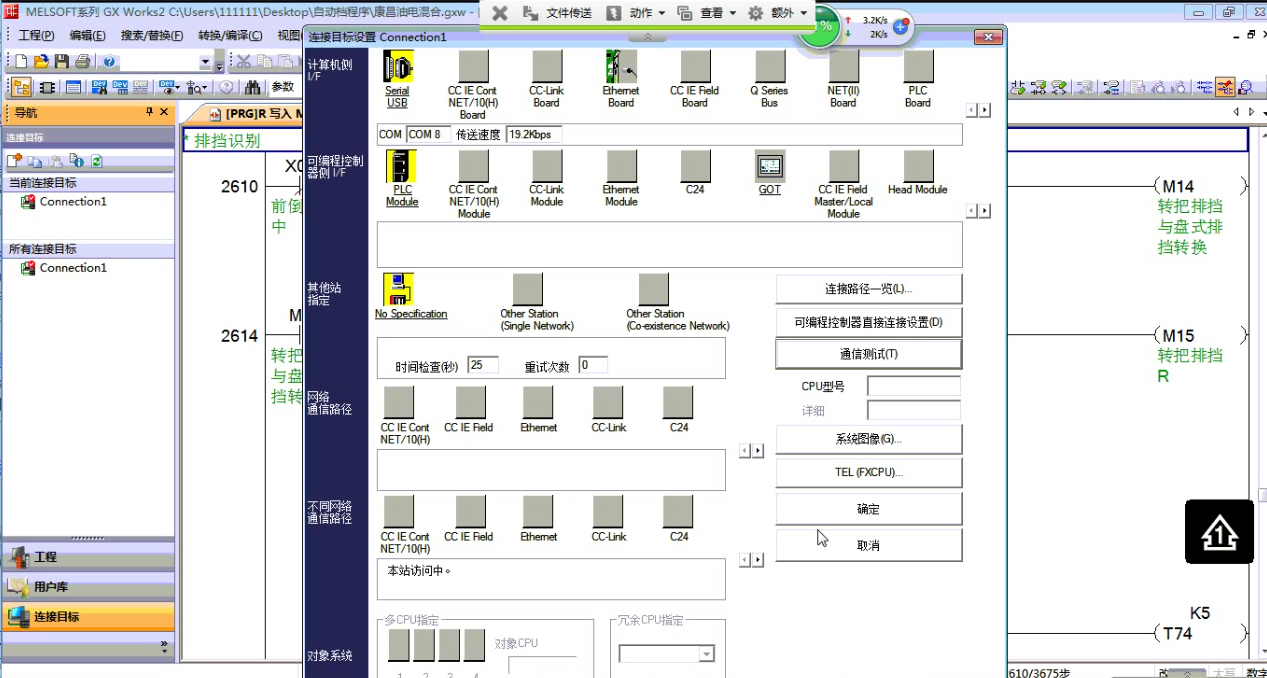Open the 编辑(E) menu
This screenshot has height=678, width=1267.
tap(87, 36)
